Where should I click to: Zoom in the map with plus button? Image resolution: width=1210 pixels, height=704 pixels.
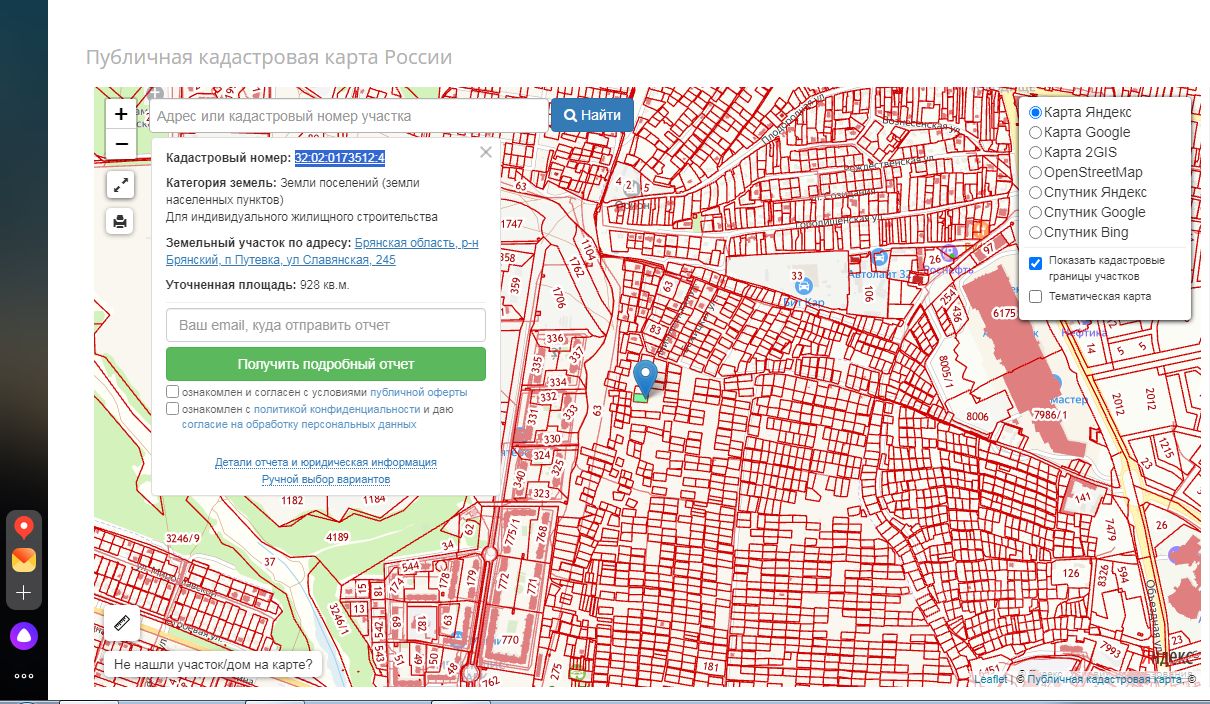coord(121,114)
